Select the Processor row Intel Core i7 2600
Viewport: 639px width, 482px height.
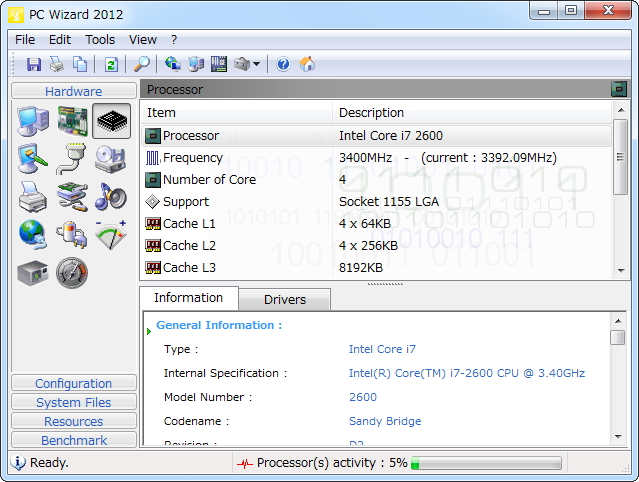[x=377, y=136]
